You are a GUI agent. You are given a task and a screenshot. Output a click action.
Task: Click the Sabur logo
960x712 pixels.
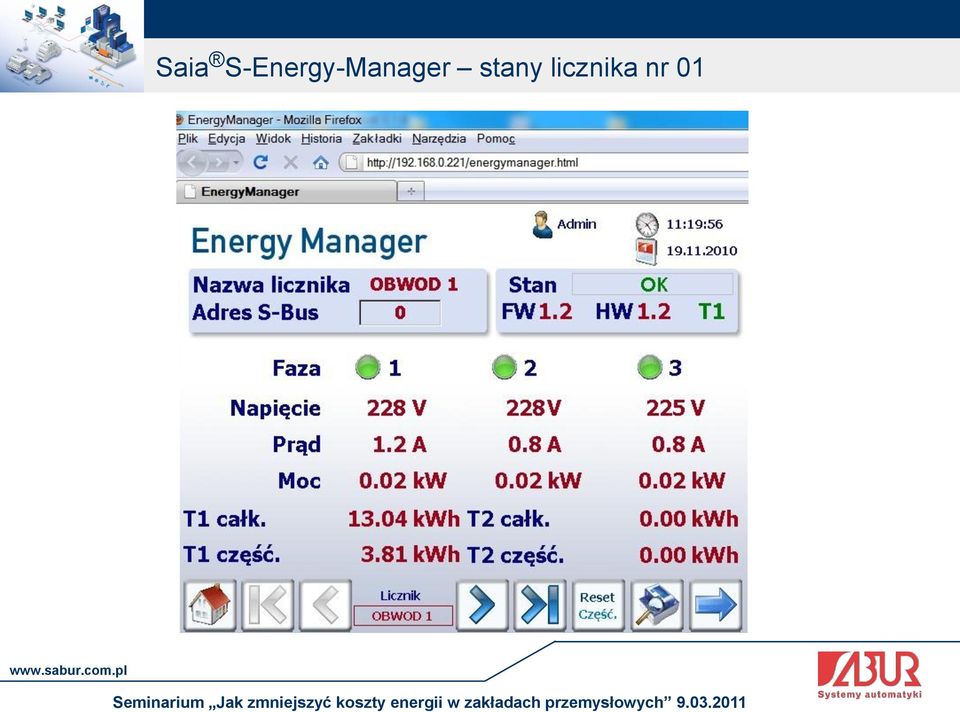[869, 675]
